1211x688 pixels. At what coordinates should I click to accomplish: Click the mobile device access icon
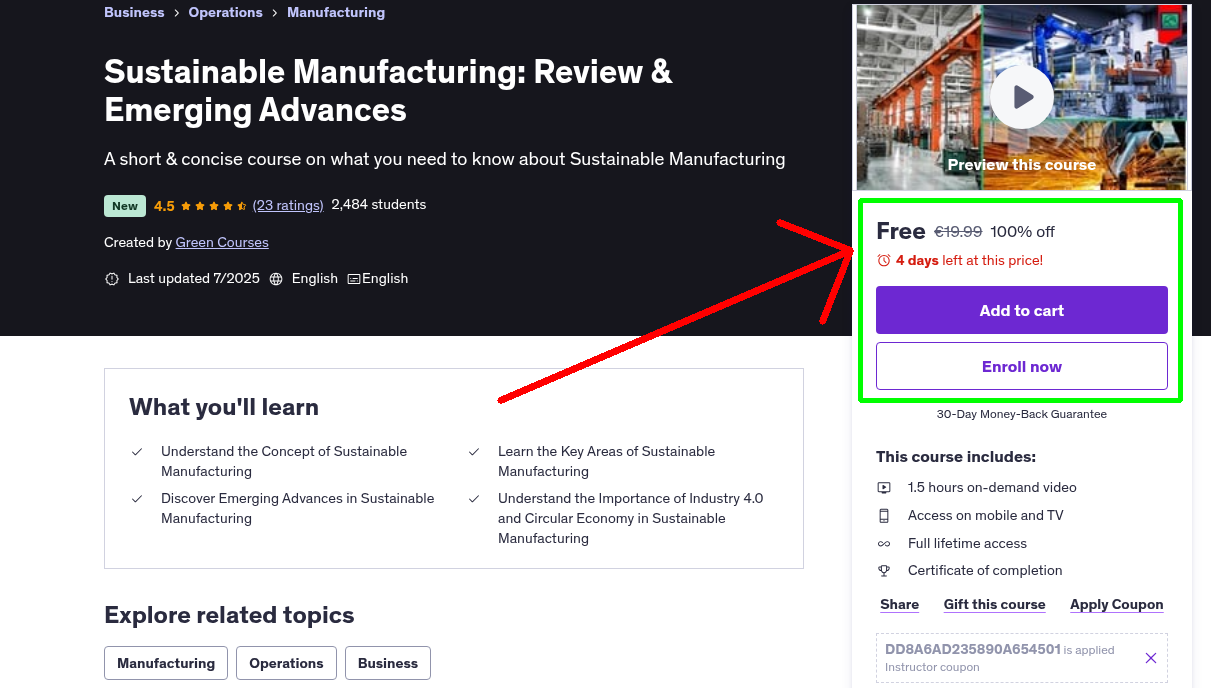click(x=884, y=516)
